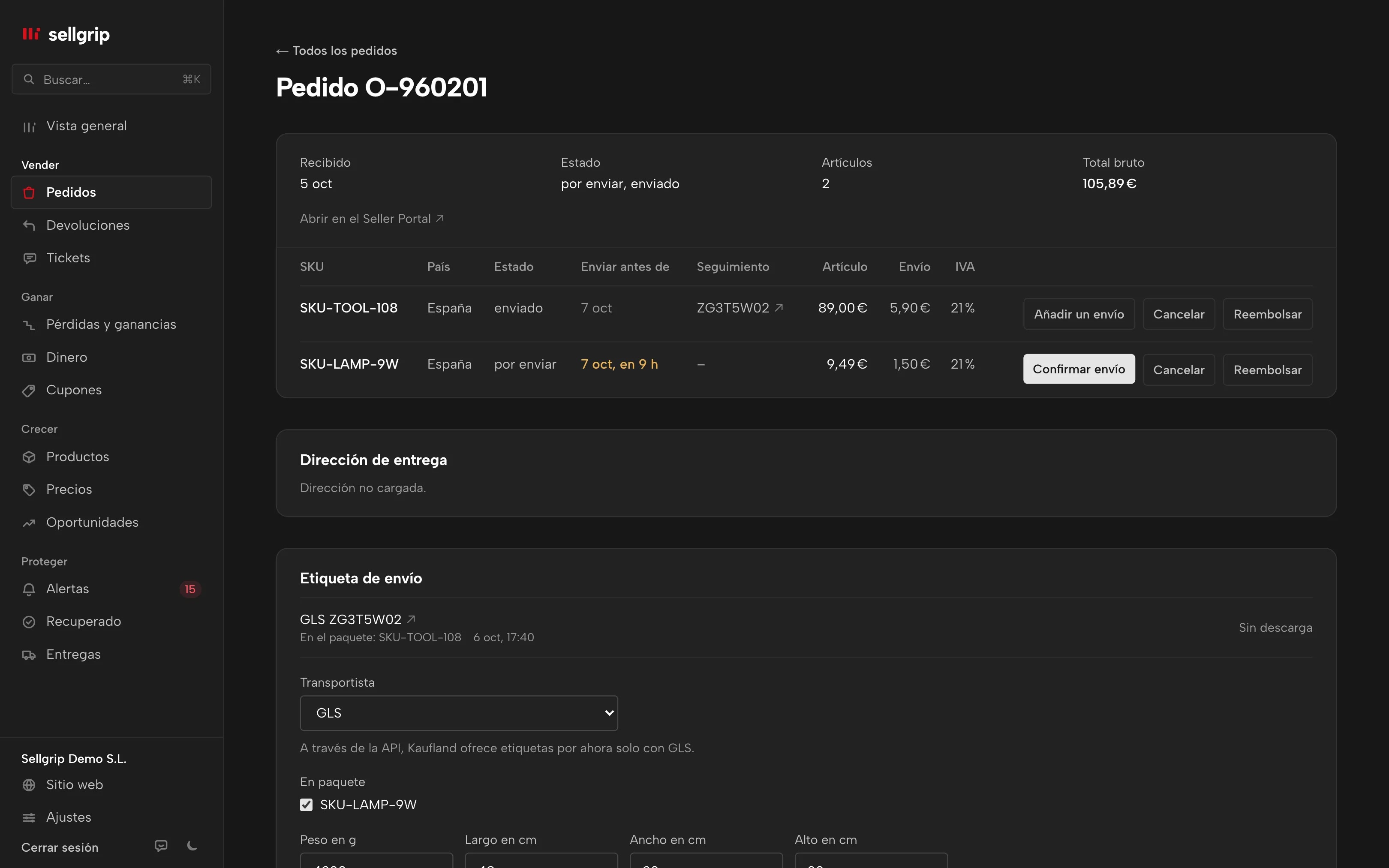
Task: Go to Pérdidas y ganancias
Action: [x=111, y=324]
